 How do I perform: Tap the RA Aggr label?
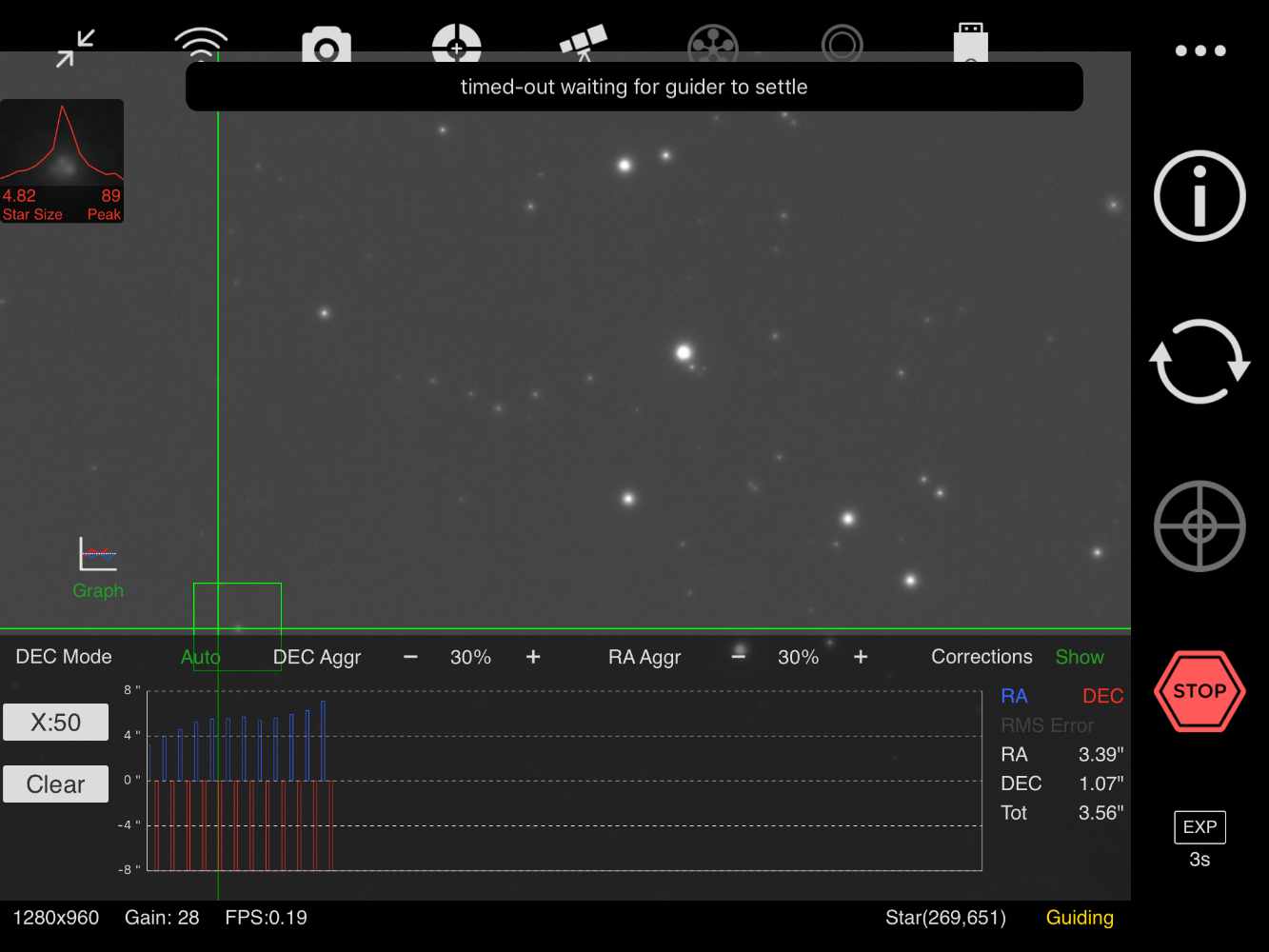pyautogui.click(x=644, y=657)
